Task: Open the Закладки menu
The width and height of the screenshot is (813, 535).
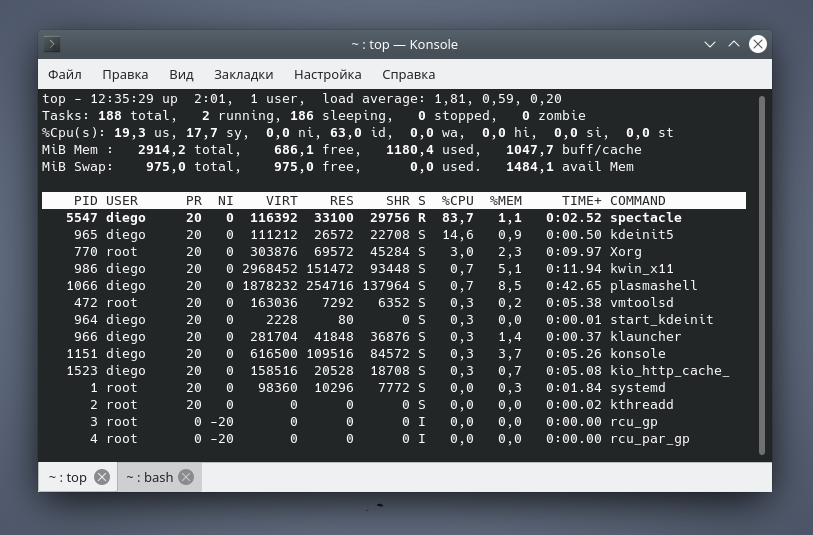Action: 243,74
